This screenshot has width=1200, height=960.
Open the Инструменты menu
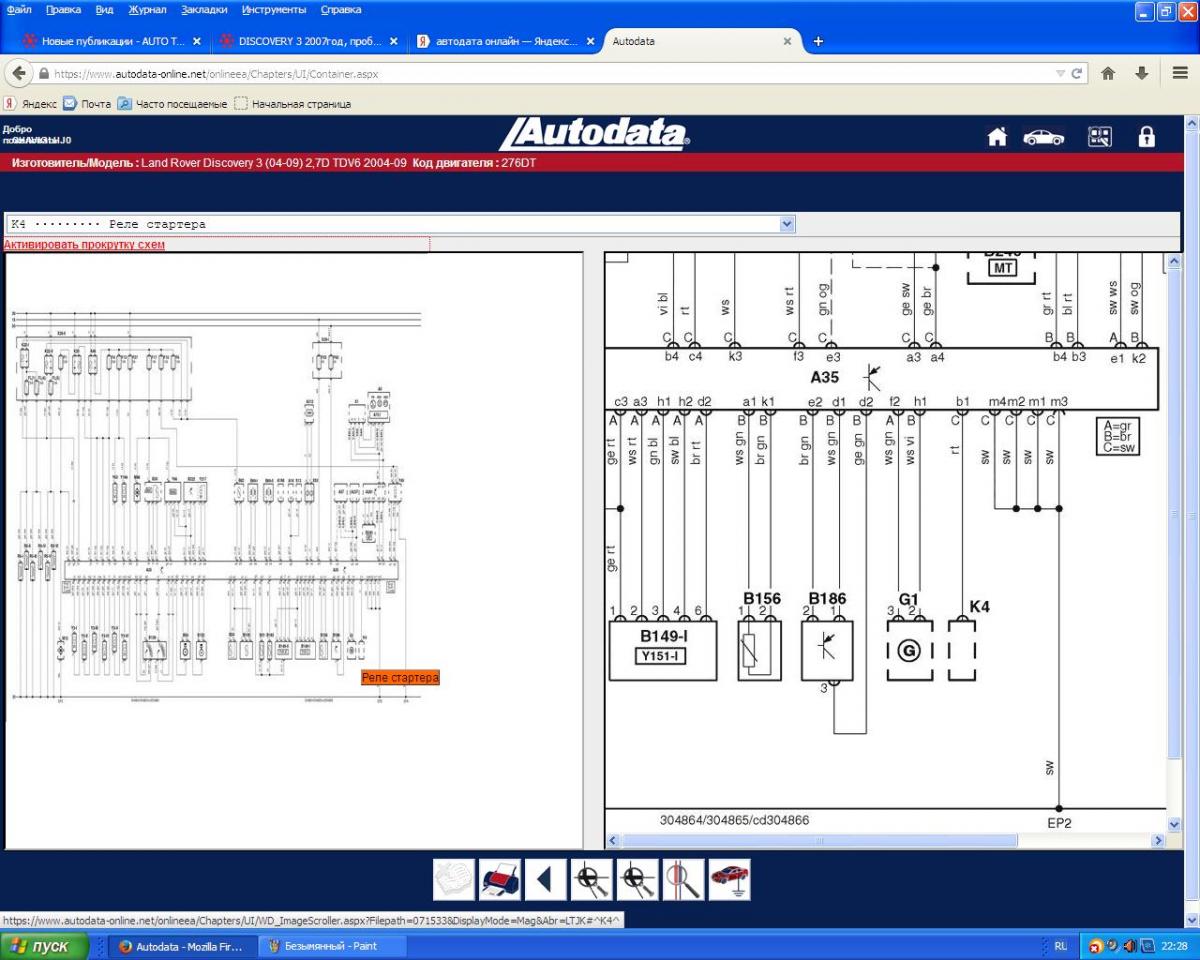click(274, 10)
